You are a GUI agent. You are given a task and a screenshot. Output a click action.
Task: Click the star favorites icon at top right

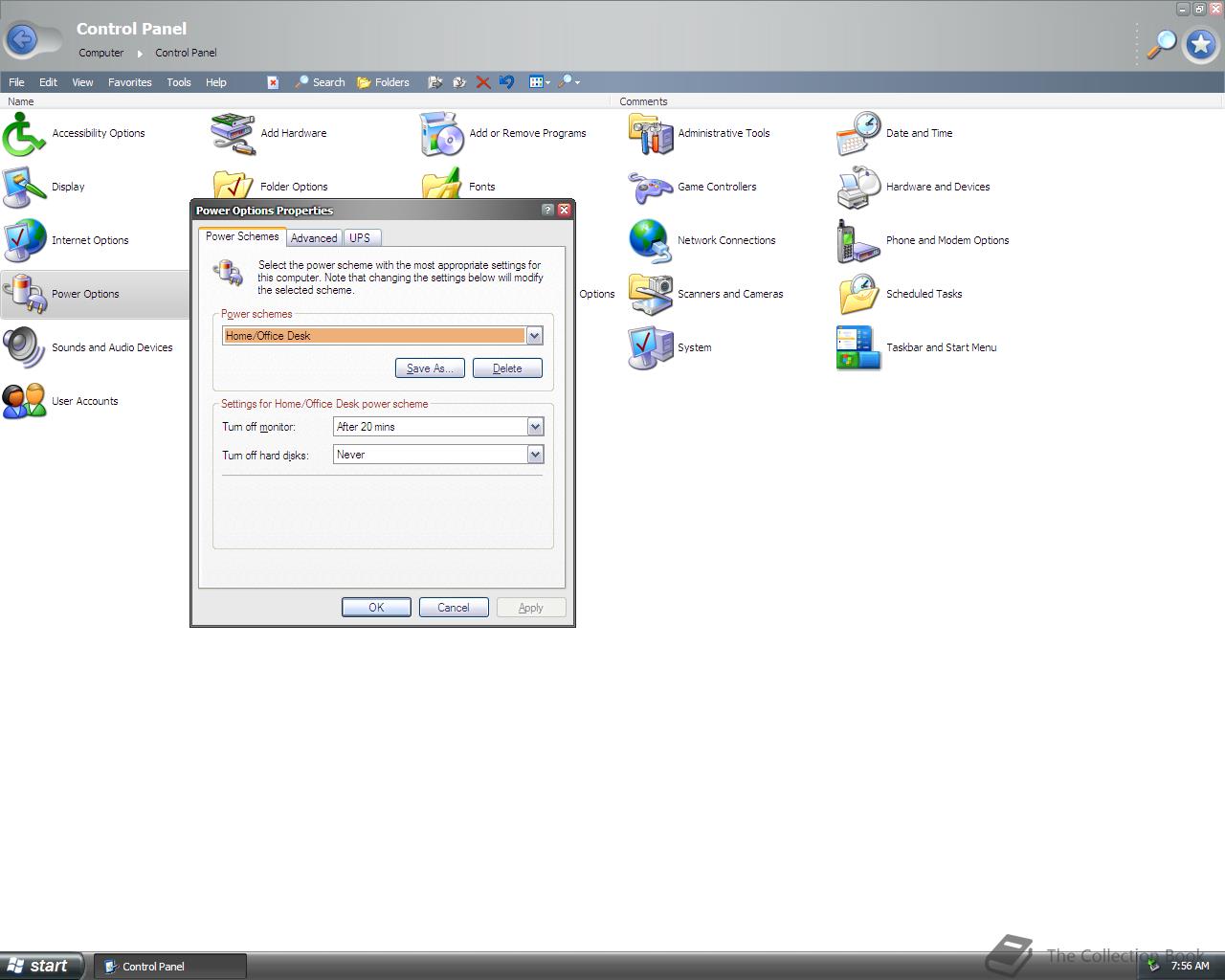[1200, 44]
